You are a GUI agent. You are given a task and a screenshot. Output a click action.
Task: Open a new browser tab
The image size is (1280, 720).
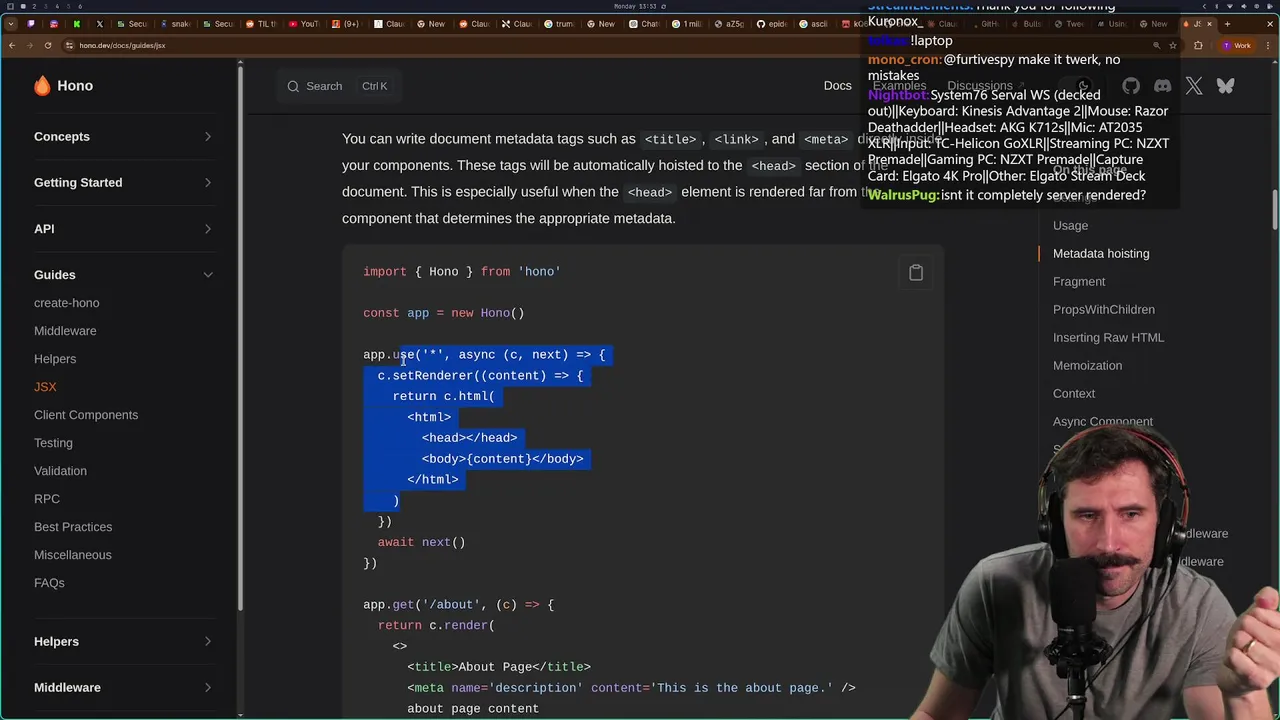1227,24
